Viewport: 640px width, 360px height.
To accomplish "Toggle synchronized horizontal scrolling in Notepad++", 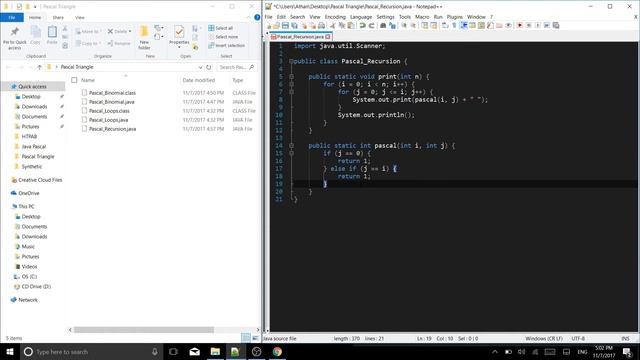I will 433,25.
